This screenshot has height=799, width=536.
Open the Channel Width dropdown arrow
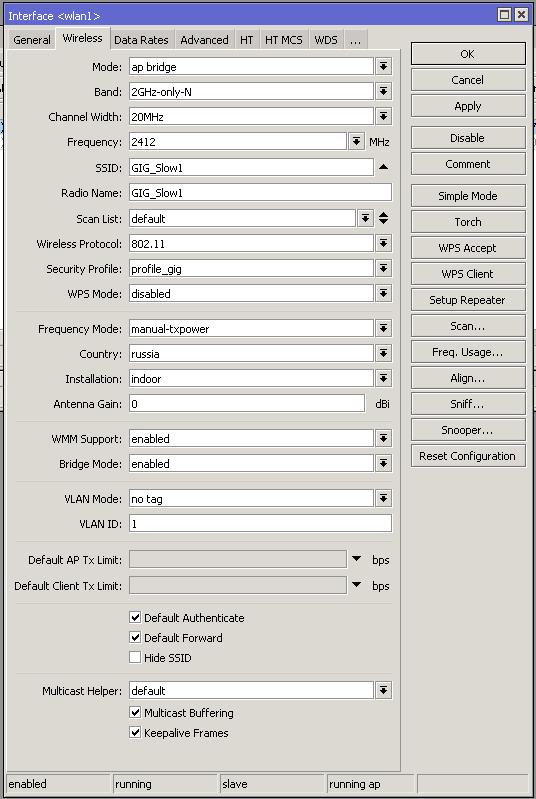384,116
